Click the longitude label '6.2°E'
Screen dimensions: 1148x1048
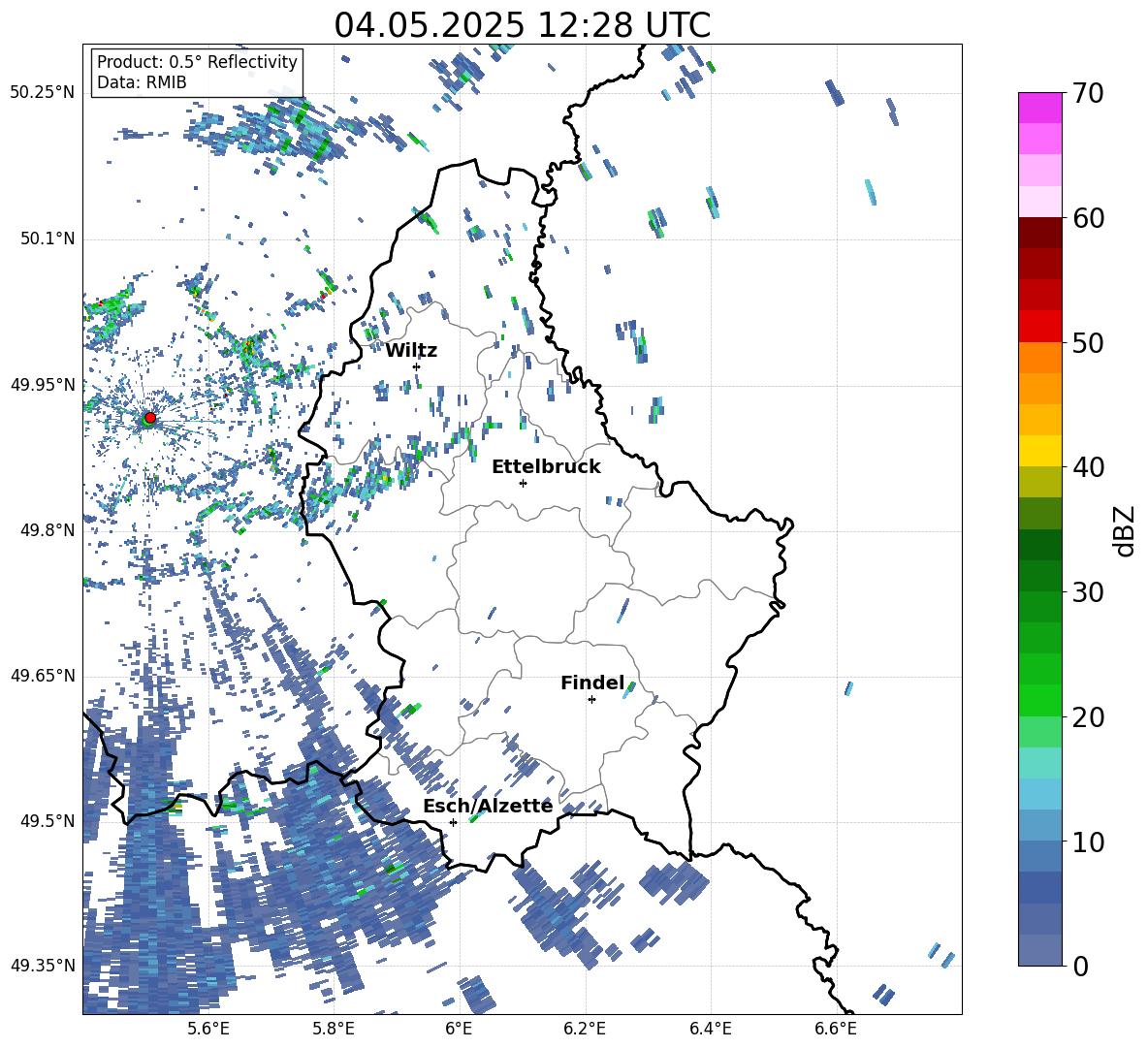[585, 1029]
